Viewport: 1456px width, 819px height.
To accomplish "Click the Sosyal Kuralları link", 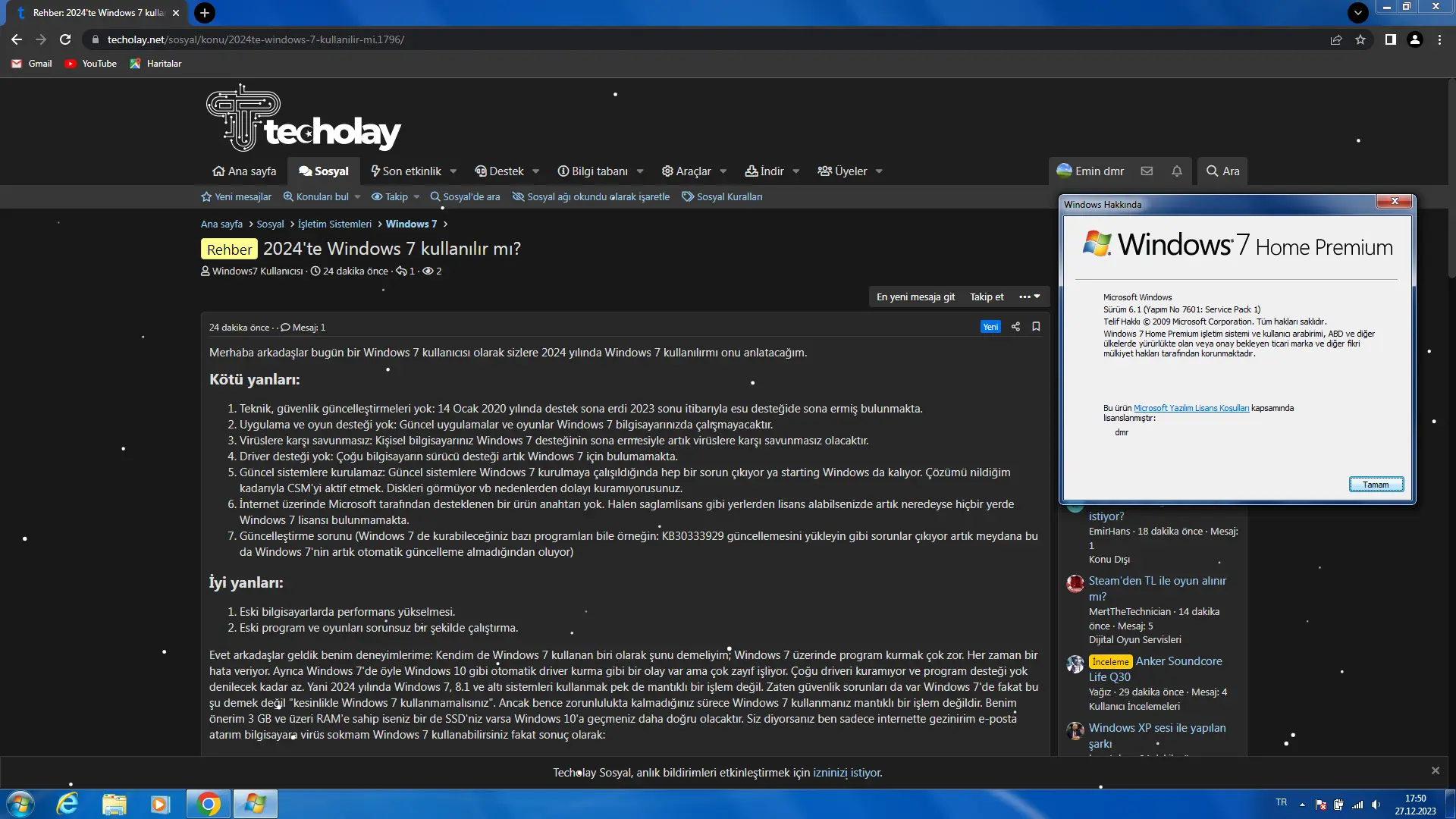I will (722, 196).
